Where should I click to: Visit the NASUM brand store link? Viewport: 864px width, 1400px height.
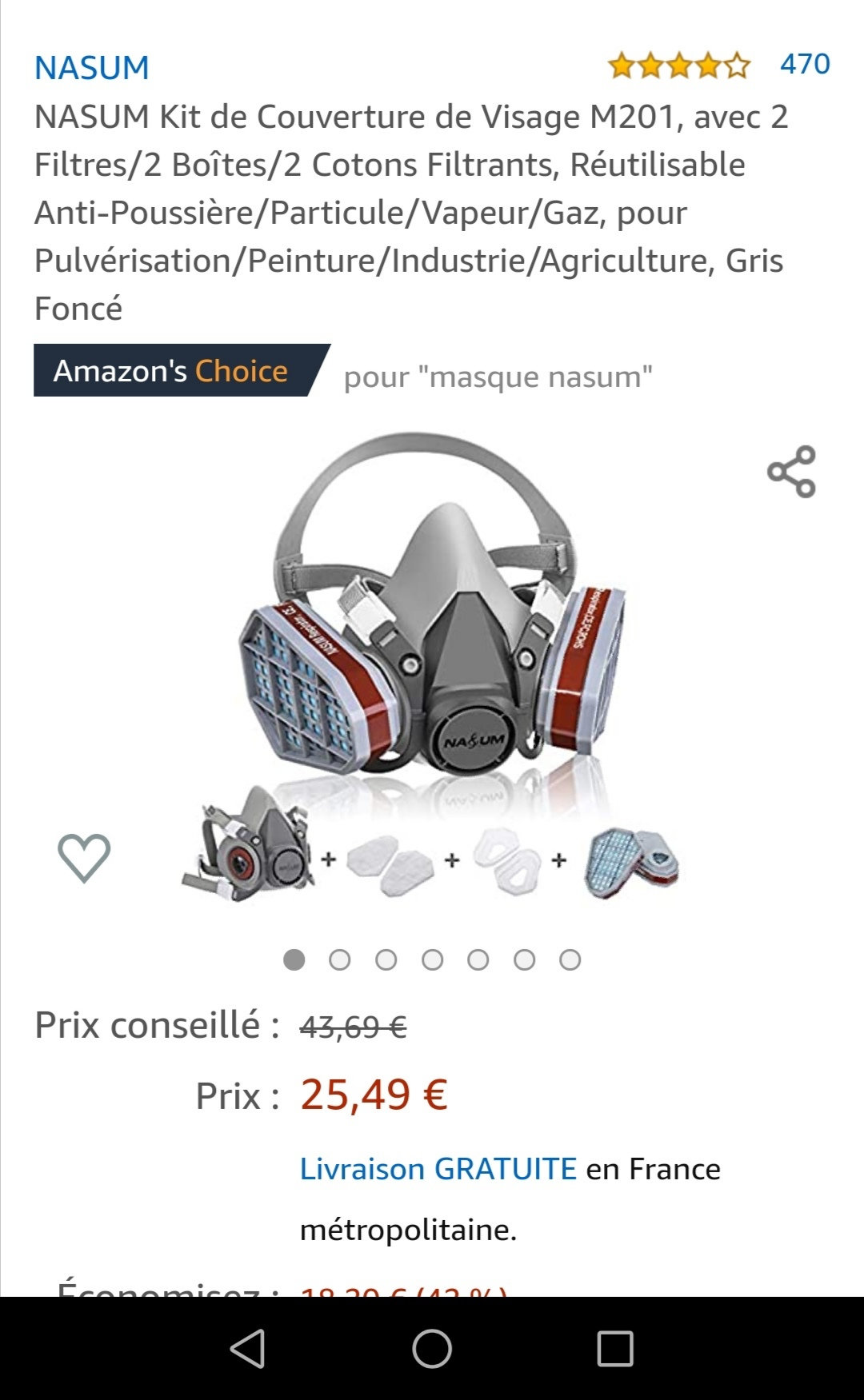click(x=92, y=68)
